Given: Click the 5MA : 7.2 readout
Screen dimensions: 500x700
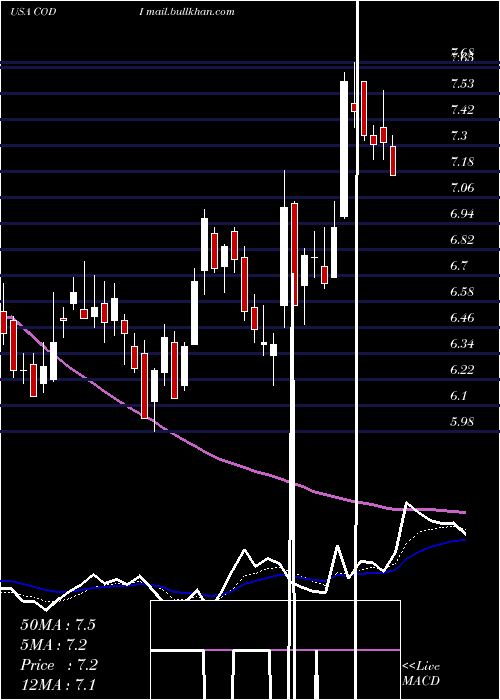Looking at the screenshot, I should click(54, 645).
